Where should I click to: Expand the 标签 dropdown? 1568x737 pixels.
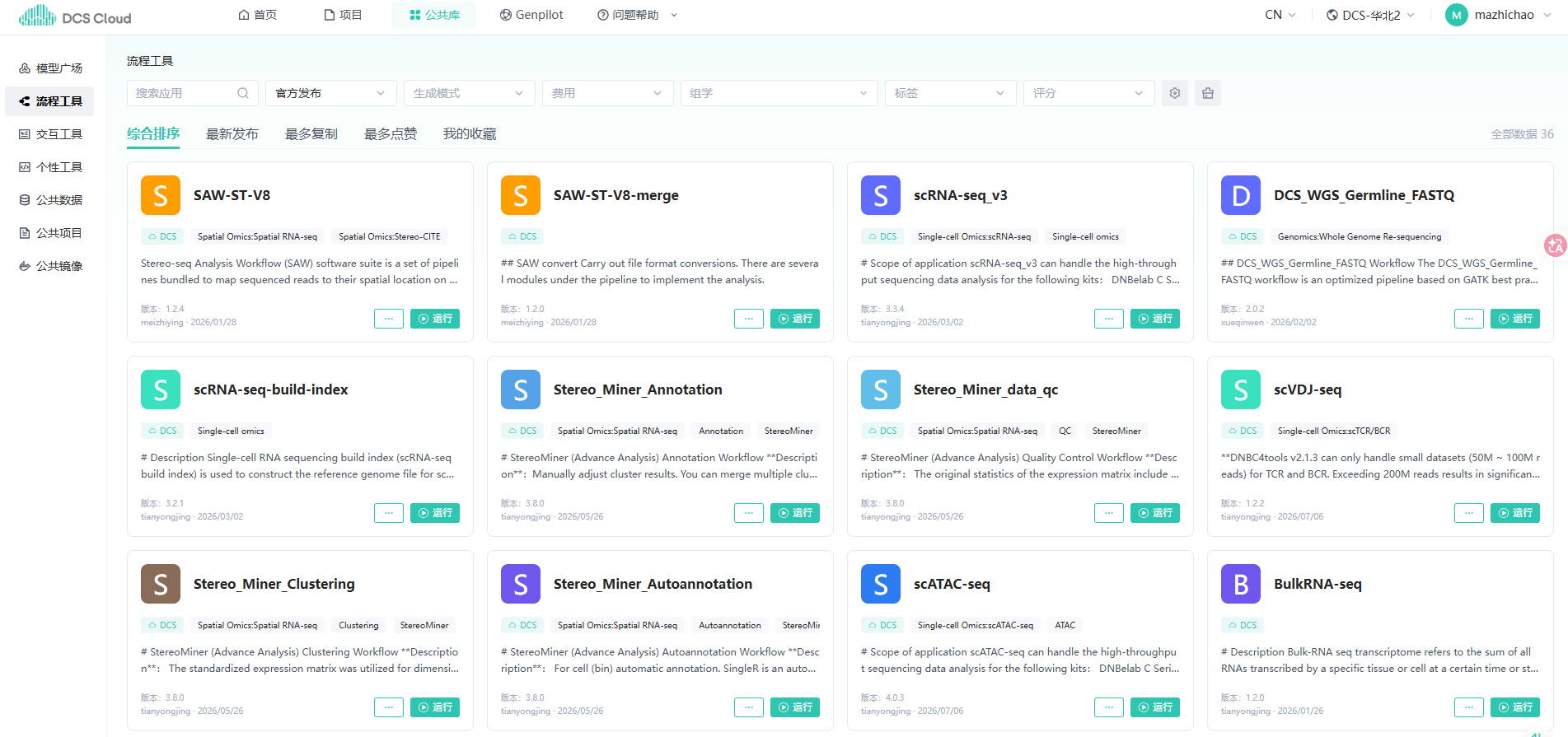click(951, 93)
